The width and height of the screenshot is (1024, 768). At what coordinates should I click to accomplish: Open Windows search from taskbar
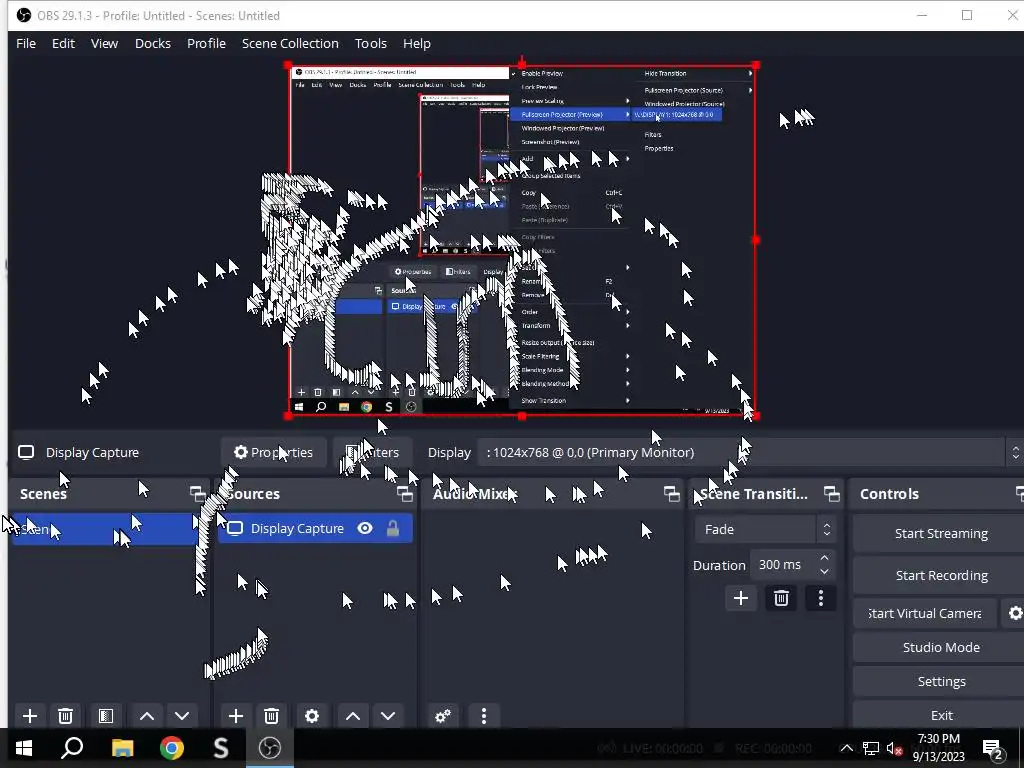[72, 748]
